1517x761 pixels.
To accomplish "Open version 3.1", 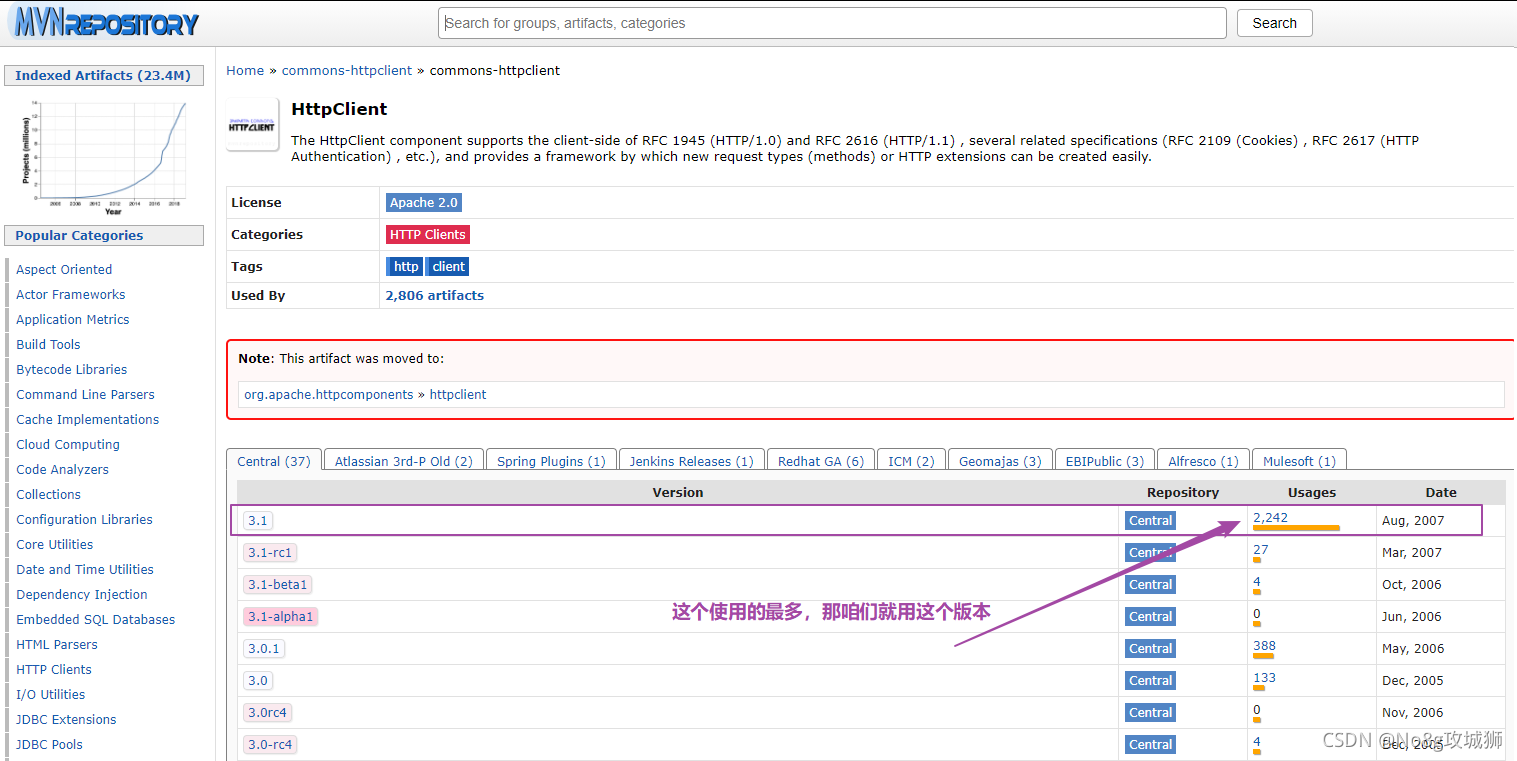I will pyautogui.click(x=258, y=520).
